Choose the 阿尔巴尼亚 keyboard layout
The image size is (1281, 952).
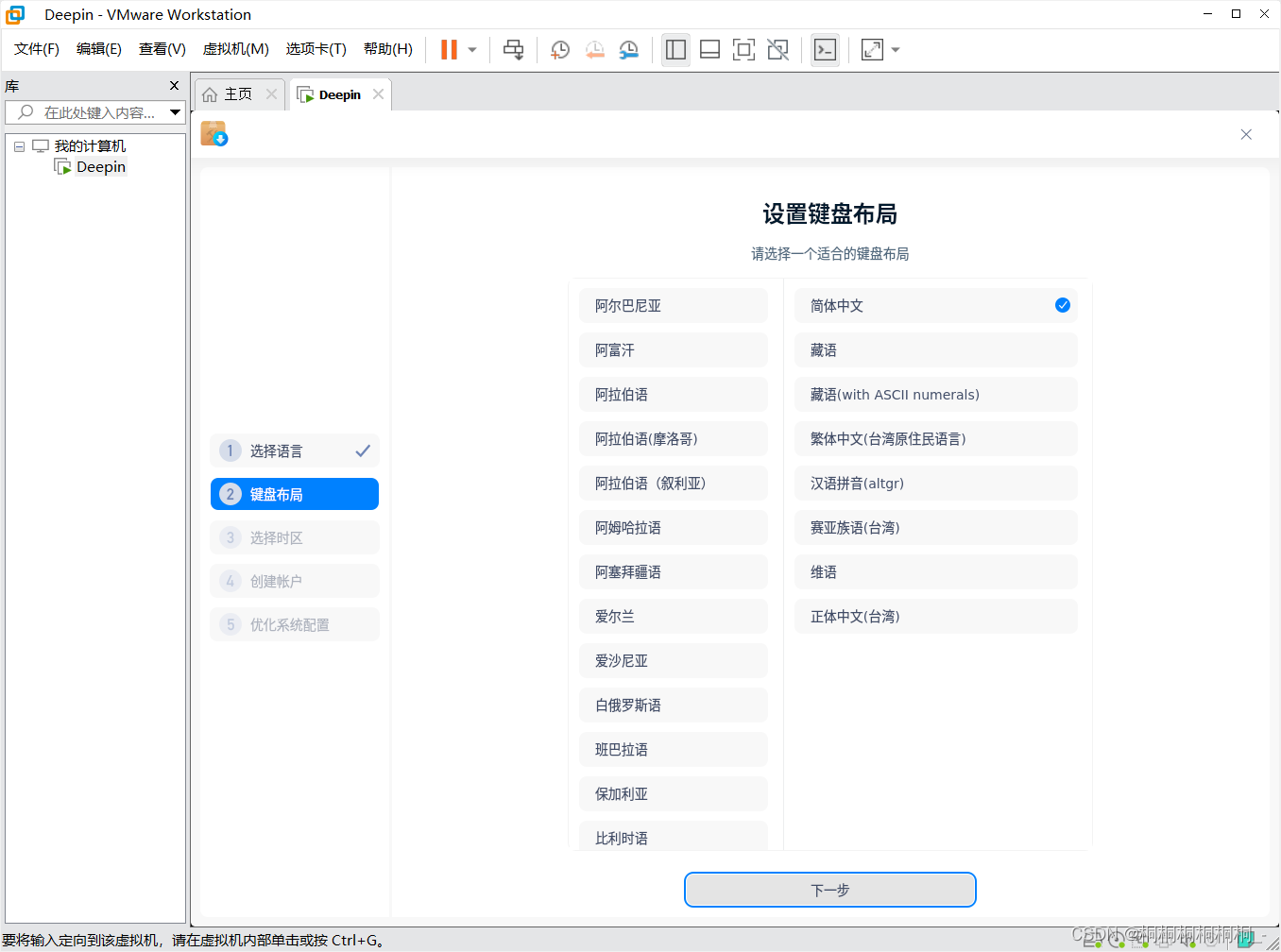[674, 305]
